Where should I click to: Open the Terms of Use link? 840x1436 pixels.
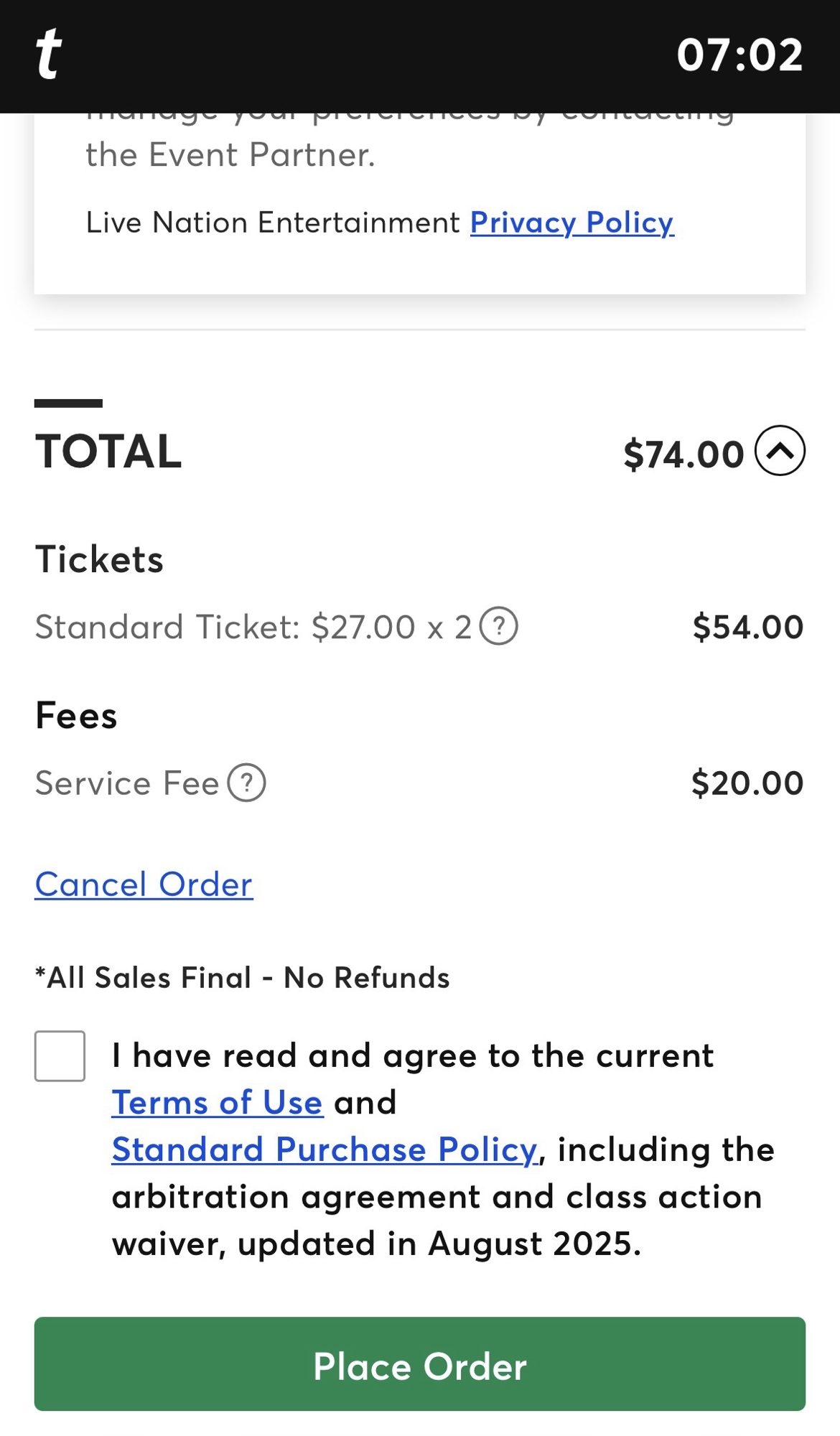[217, 1102]
